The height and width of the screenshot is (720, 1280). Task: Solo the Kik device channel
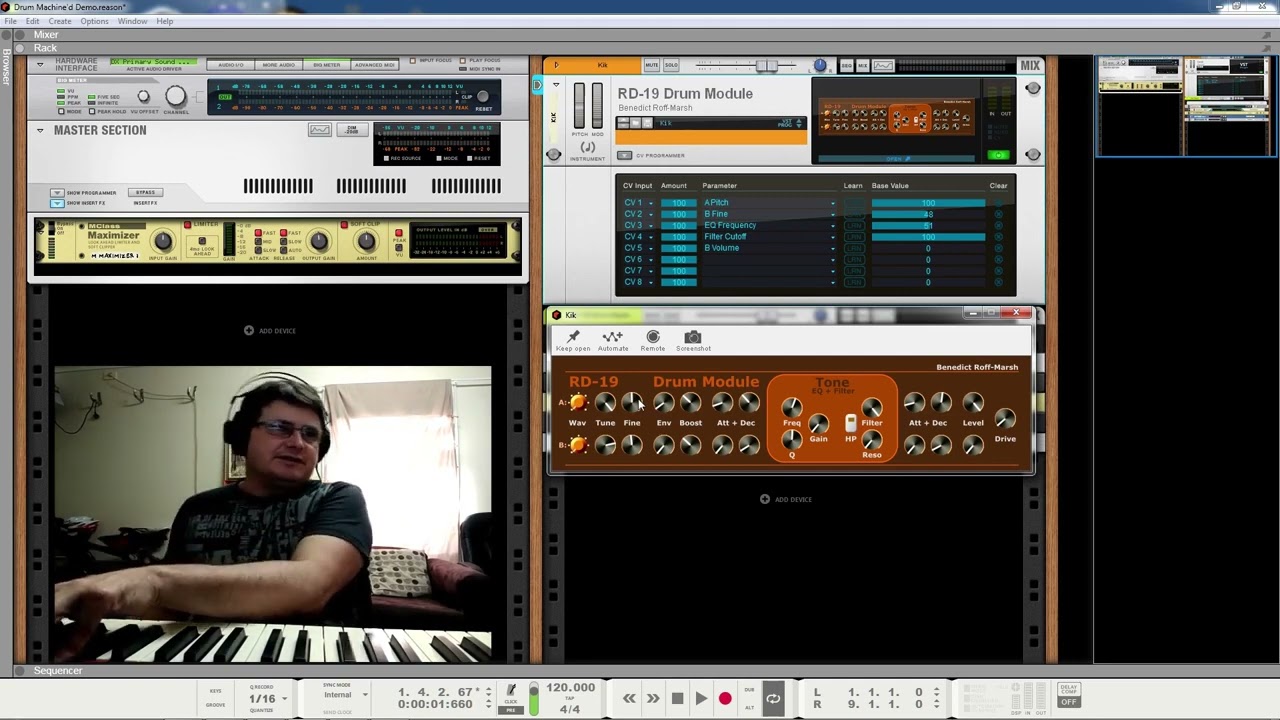(672, 65)
